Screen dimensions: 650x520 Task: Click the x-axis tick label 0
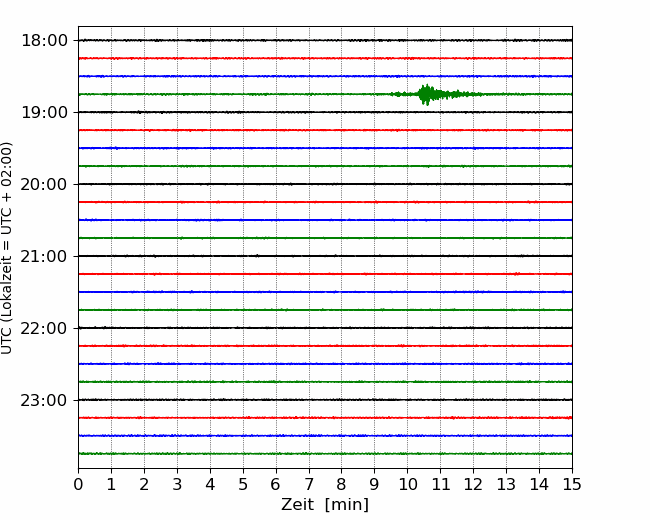pyautogui.click(x=78, y=484)
